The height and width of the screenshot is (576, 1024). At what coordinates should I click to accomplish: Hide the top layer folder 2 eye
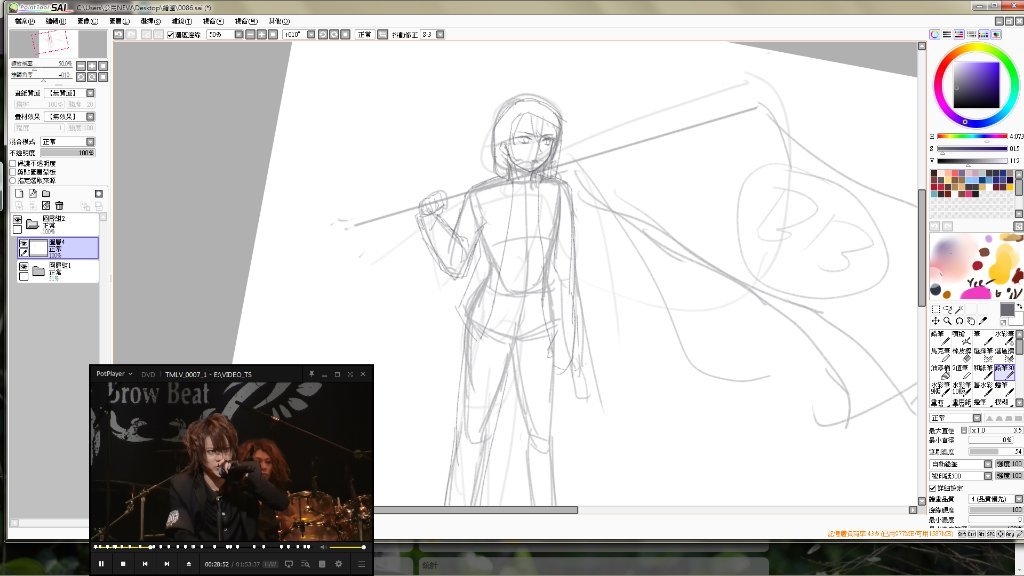18,219
